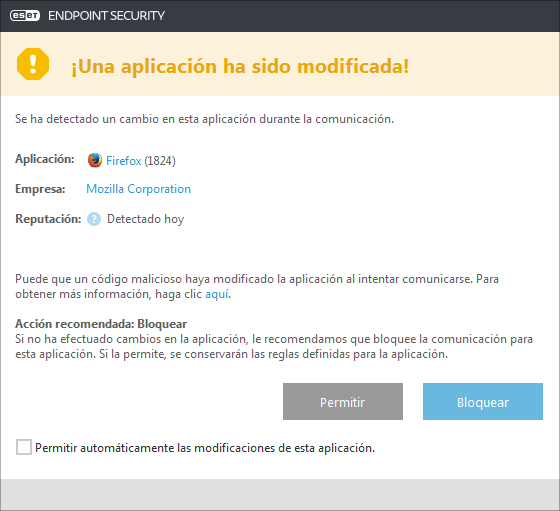
Task: Click the 'Aplicación:' label
Action: click(x=45, y=159)
